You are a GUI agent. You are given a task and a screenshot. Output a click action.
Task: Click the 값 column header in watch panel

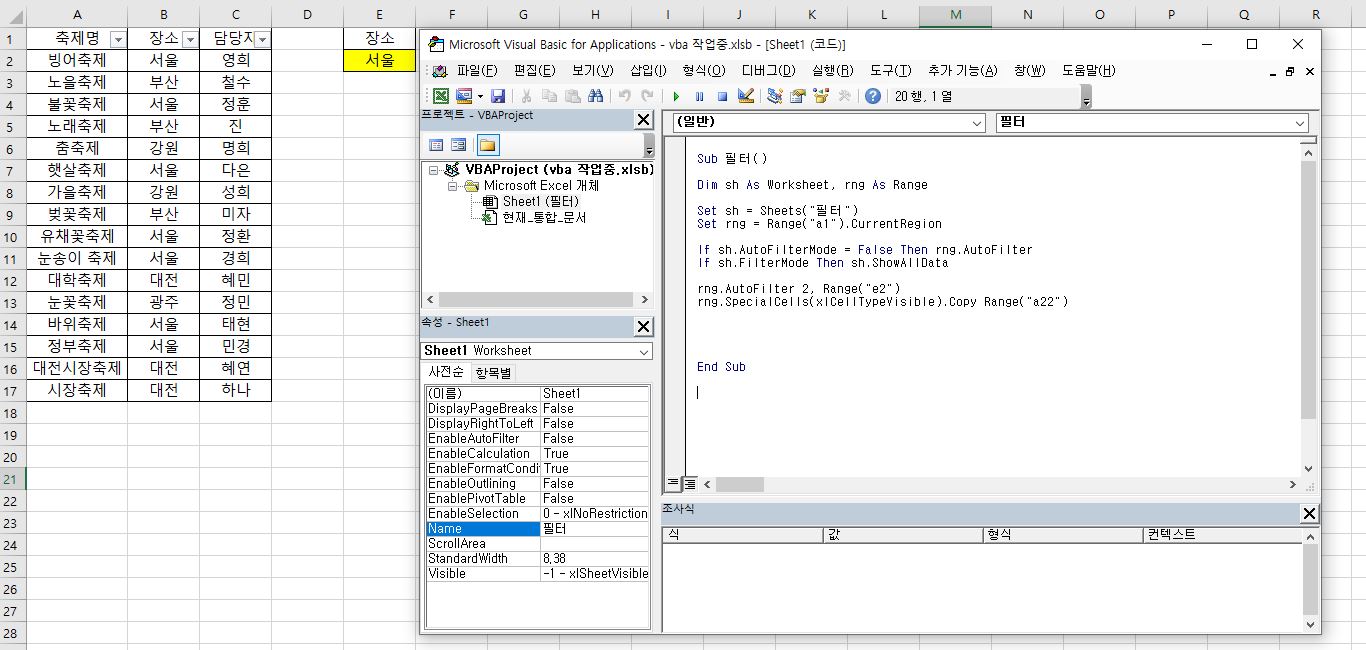pyautogui.click(x=902, y=535)
